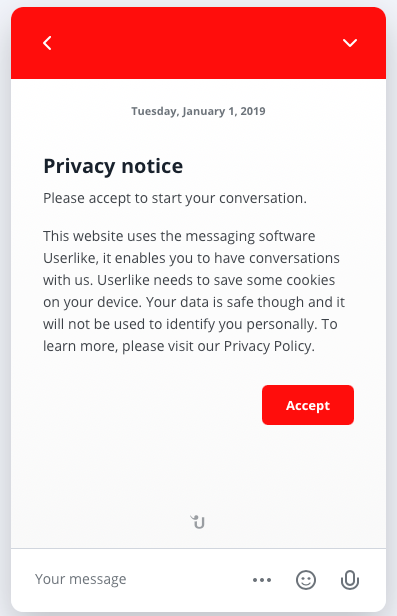
Task: Open the emoji picker smiley icon
Action: tap(306, 580)
